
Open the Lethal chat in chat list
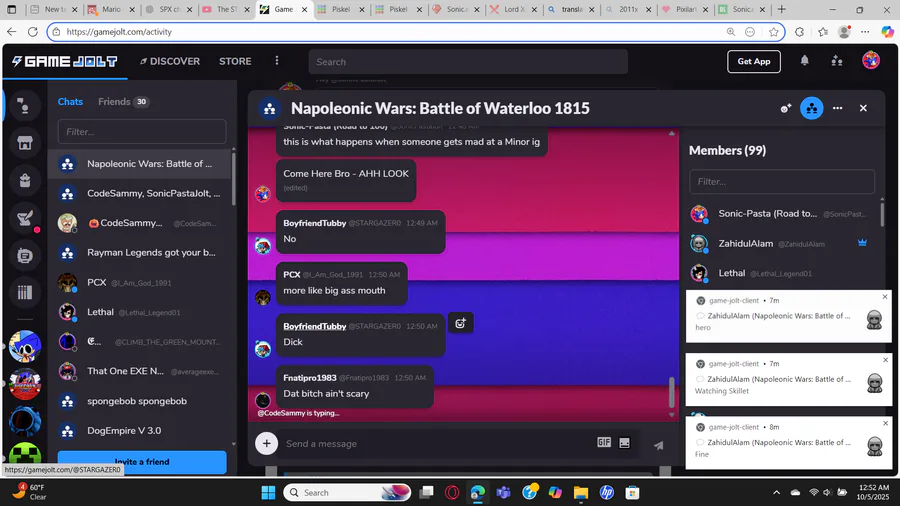click(x=139, y=312)
